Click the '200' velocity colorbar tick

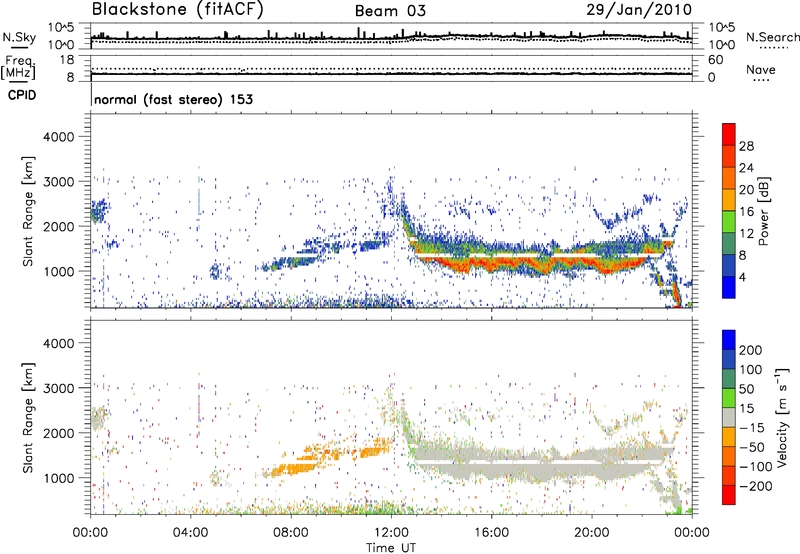pos(751,350)
